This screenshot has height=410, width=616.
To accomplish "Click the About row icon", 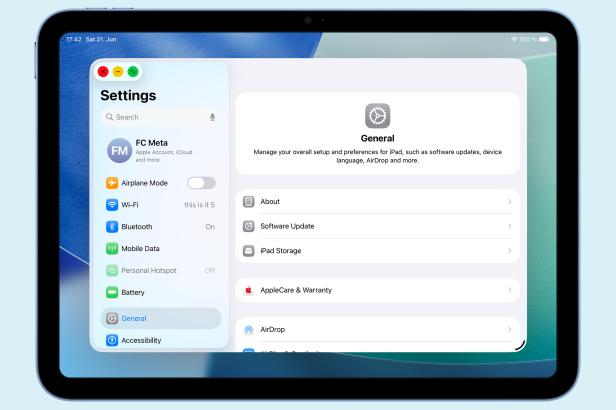I will 248,201.
